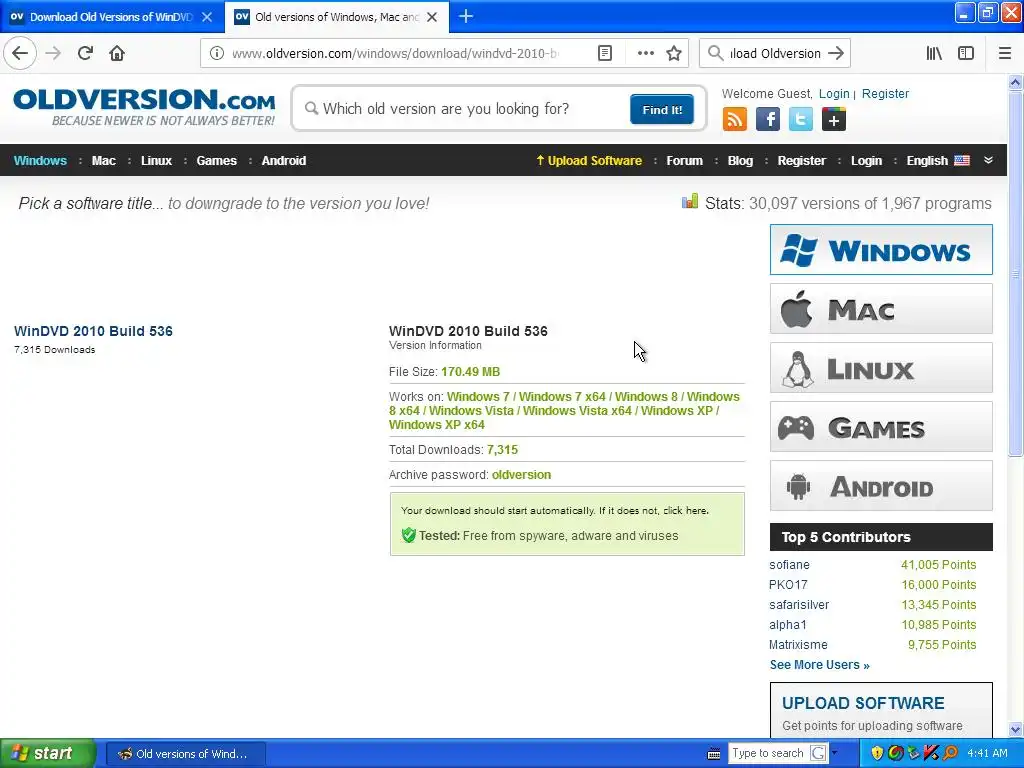This screenshot has width=1024, height=768.
Task: Click the green-red swirl tray icon
Action: [x=895, y=753]
